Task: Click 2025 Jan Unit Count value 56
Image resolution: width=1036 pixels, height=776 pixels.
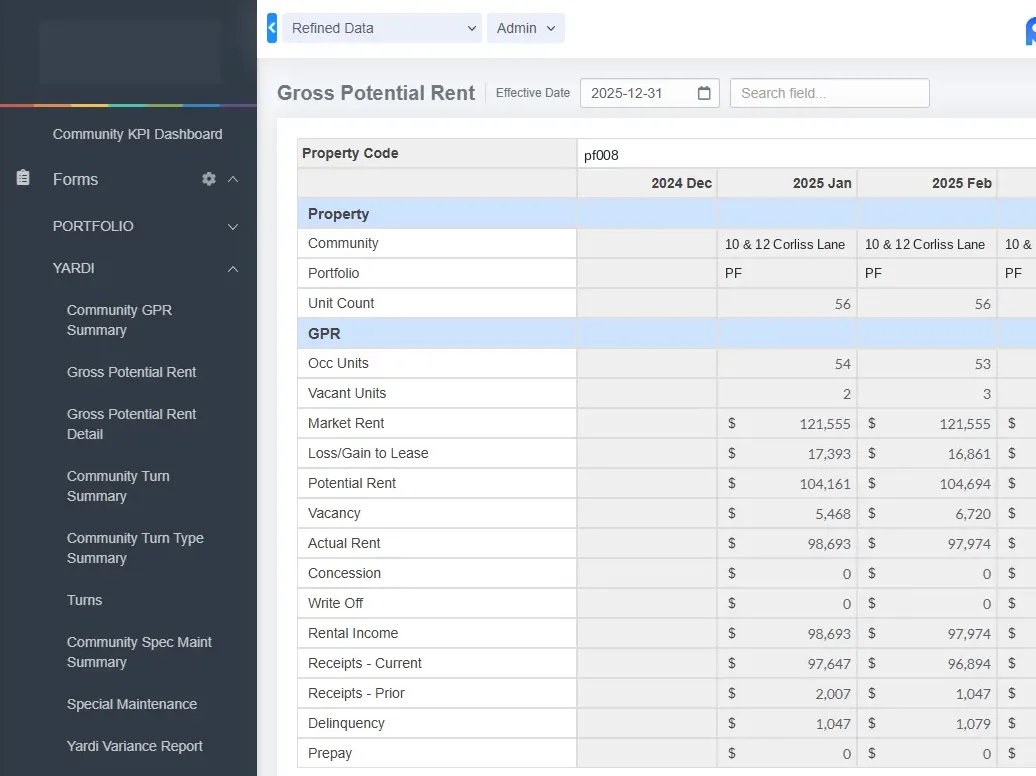Action: pyautogui.click(x=842, y=304)
